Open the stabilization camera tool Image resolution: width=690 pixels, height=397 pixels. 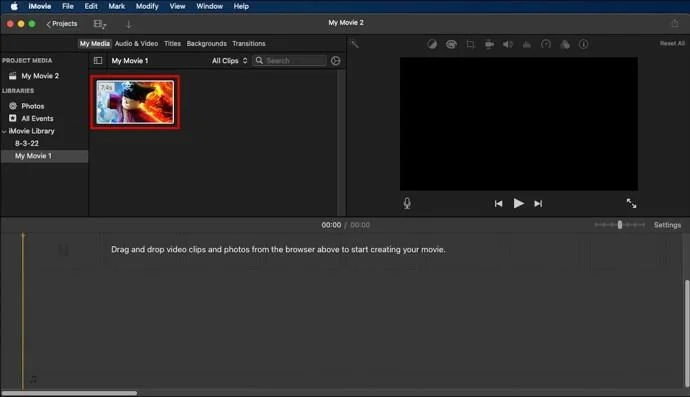tap(489, 44)
